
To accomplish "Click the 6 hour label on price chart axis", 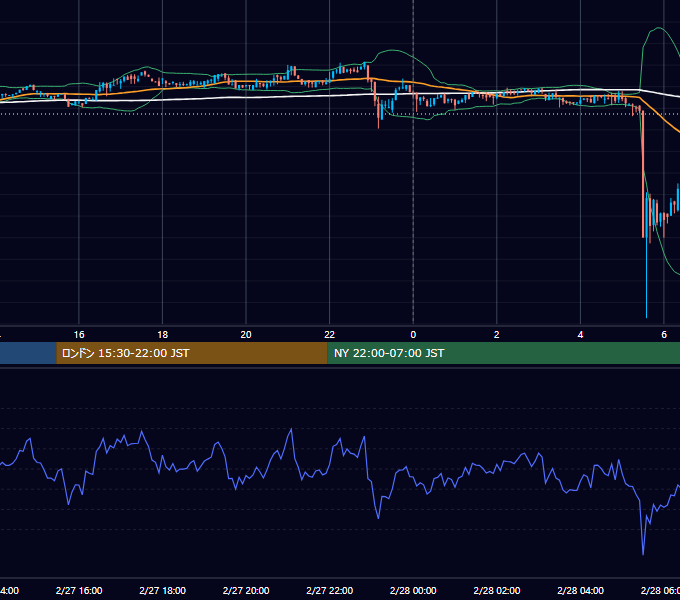I will coord(664,335).
